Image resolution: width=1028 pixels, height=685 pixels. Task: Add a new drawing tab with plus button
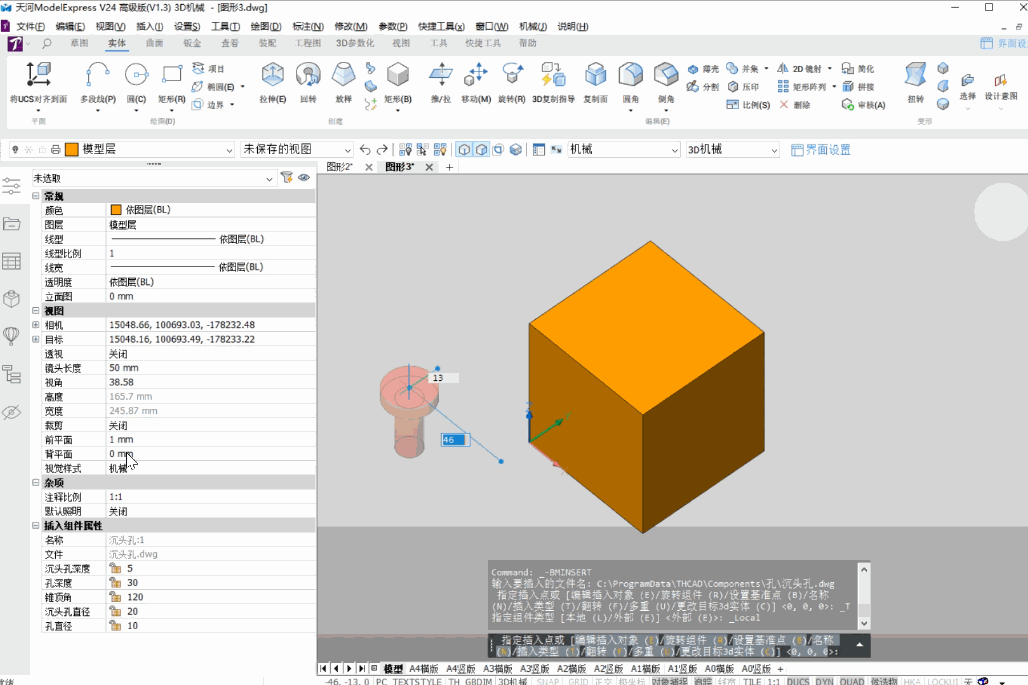tap(449, 167)
